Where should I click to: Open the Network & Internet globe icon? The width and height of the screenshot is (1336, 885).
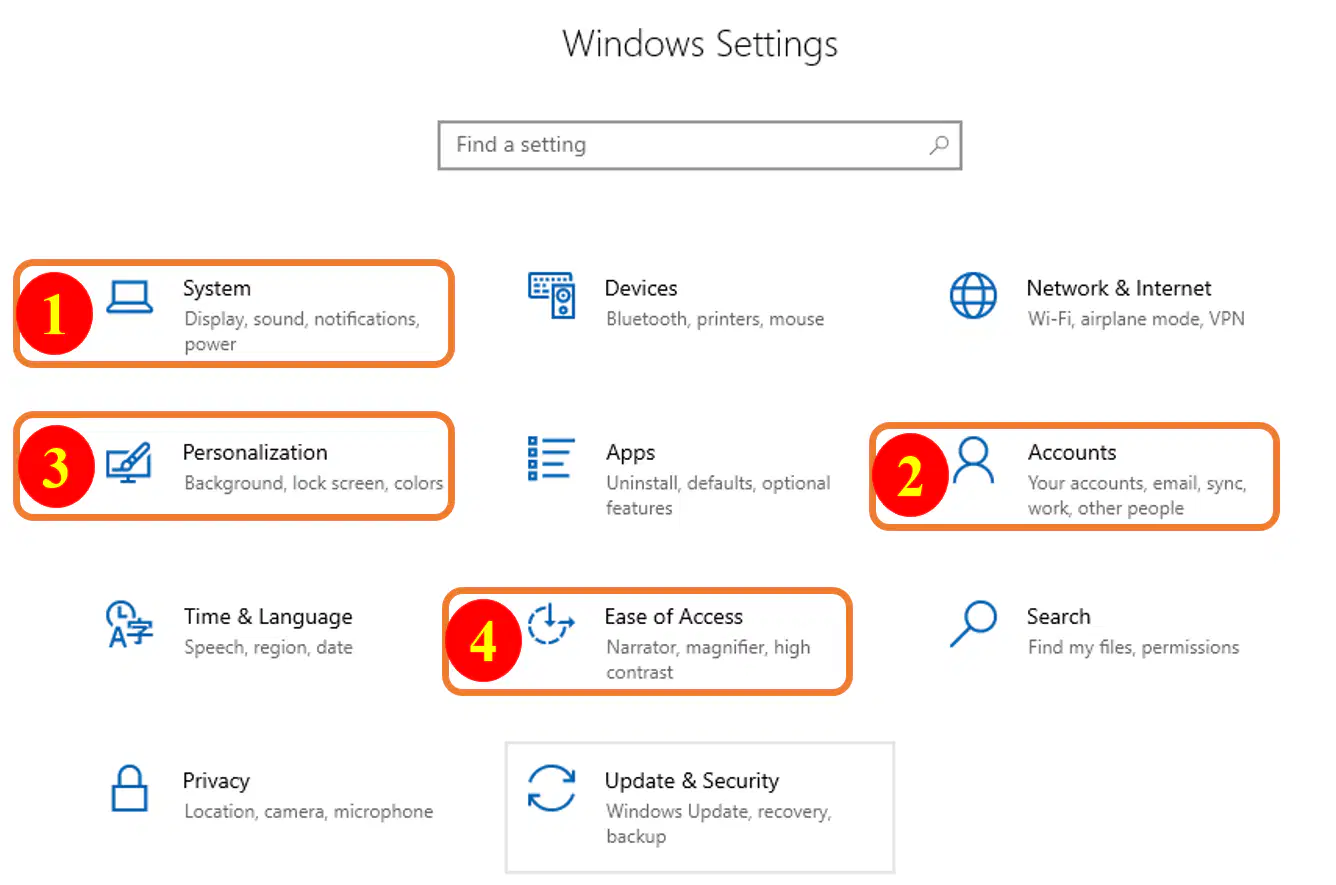pos(973,296)
